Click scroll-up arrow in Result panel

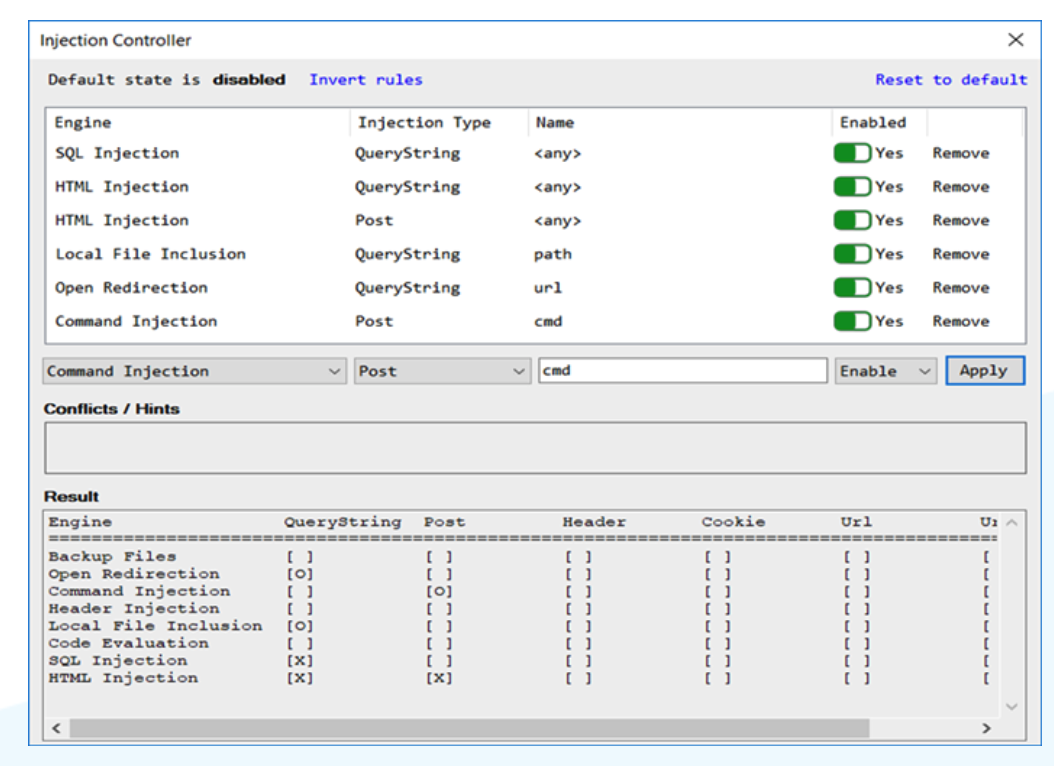point(1012,523)
